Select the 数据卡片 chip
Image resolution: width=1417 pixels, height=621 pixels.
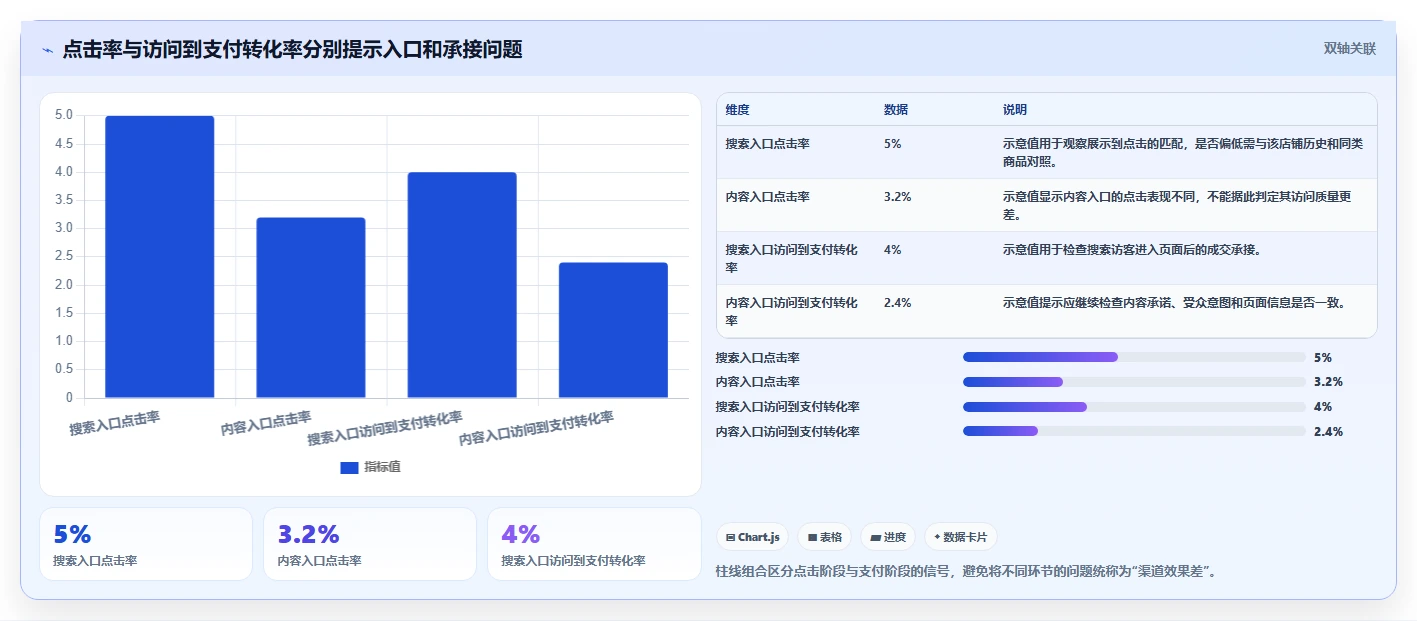tap(960, 537)
